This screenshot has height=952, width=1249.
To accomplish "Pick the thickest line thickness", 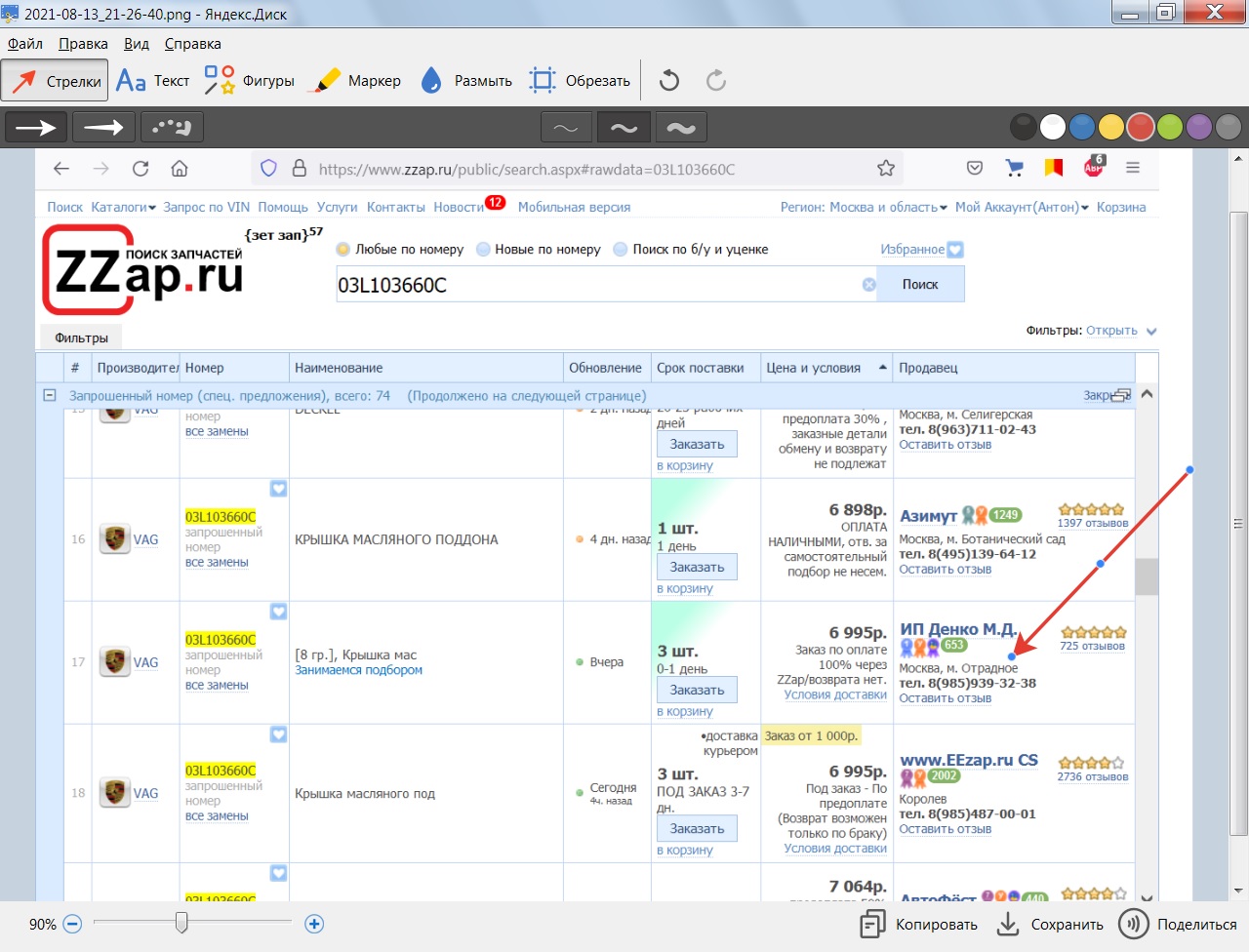I will 681,128.
